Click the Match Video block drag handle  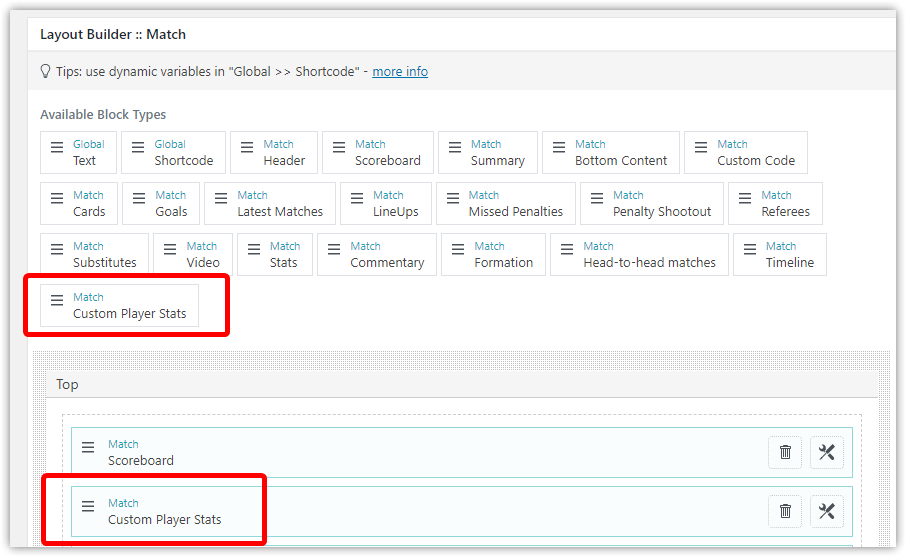tap(170, 249)
